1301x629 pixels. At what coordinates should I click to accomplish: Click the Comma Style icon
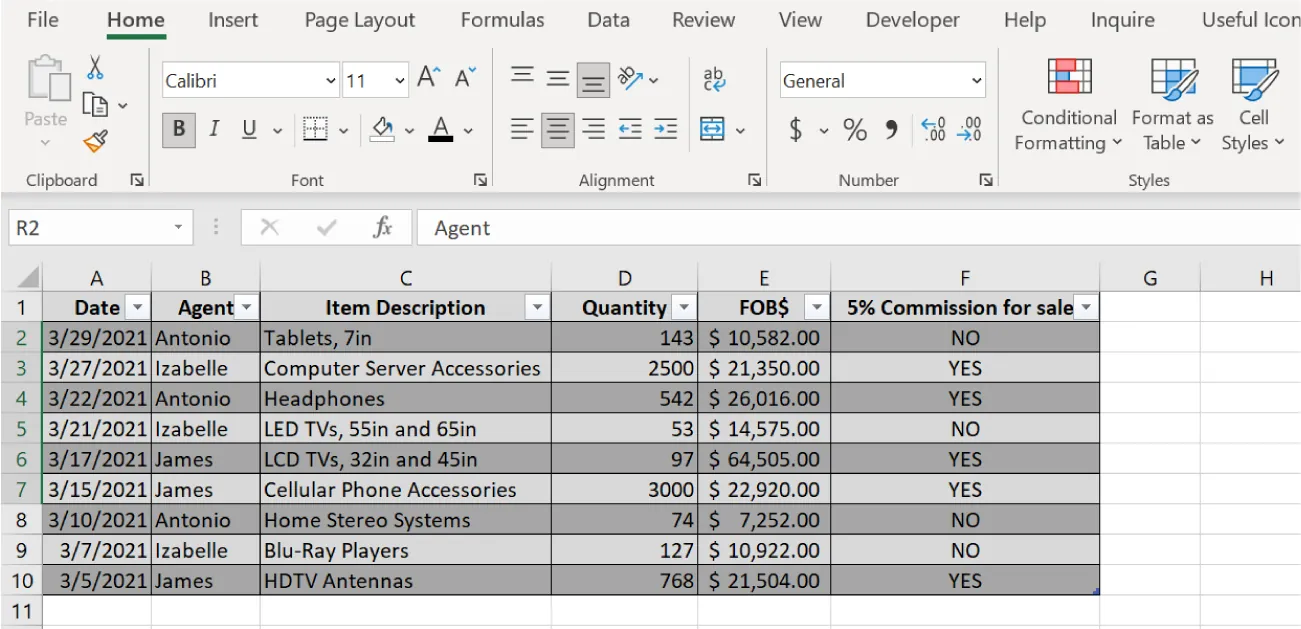coord(890,128)
